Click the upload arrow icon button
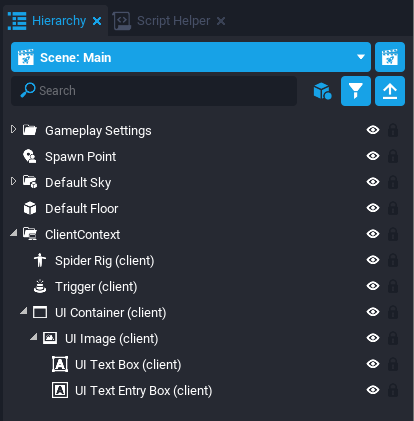This screenshot has height=421, width=414. tap(390, 91)
